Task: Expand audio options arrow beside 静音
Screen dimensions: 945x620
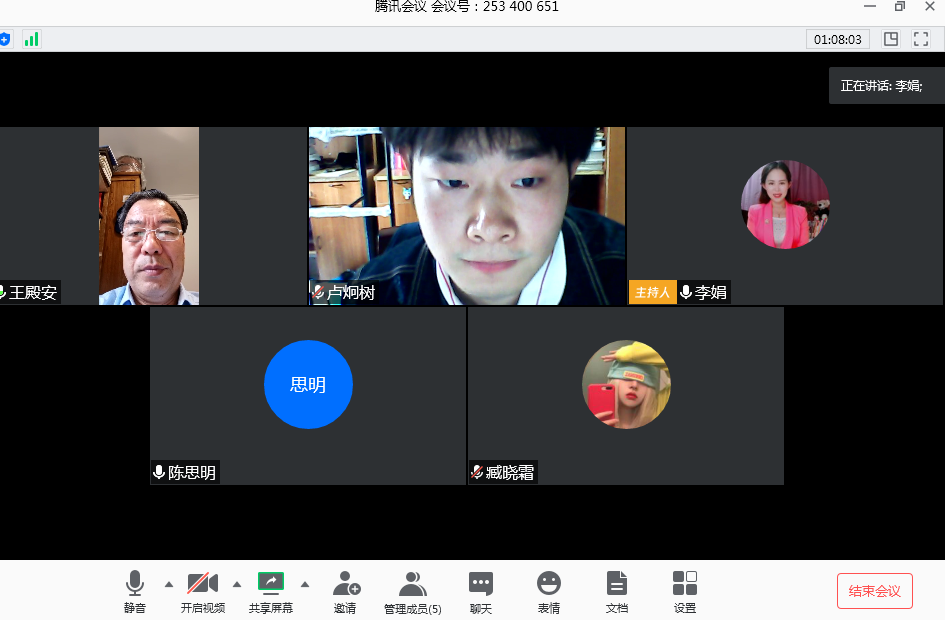Action: click(x=168, y=584)
